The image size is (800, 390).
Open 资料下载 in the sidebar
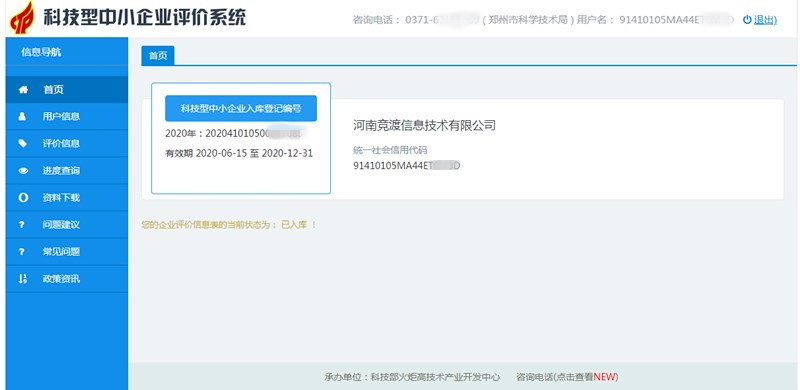(x=67, y=198)
